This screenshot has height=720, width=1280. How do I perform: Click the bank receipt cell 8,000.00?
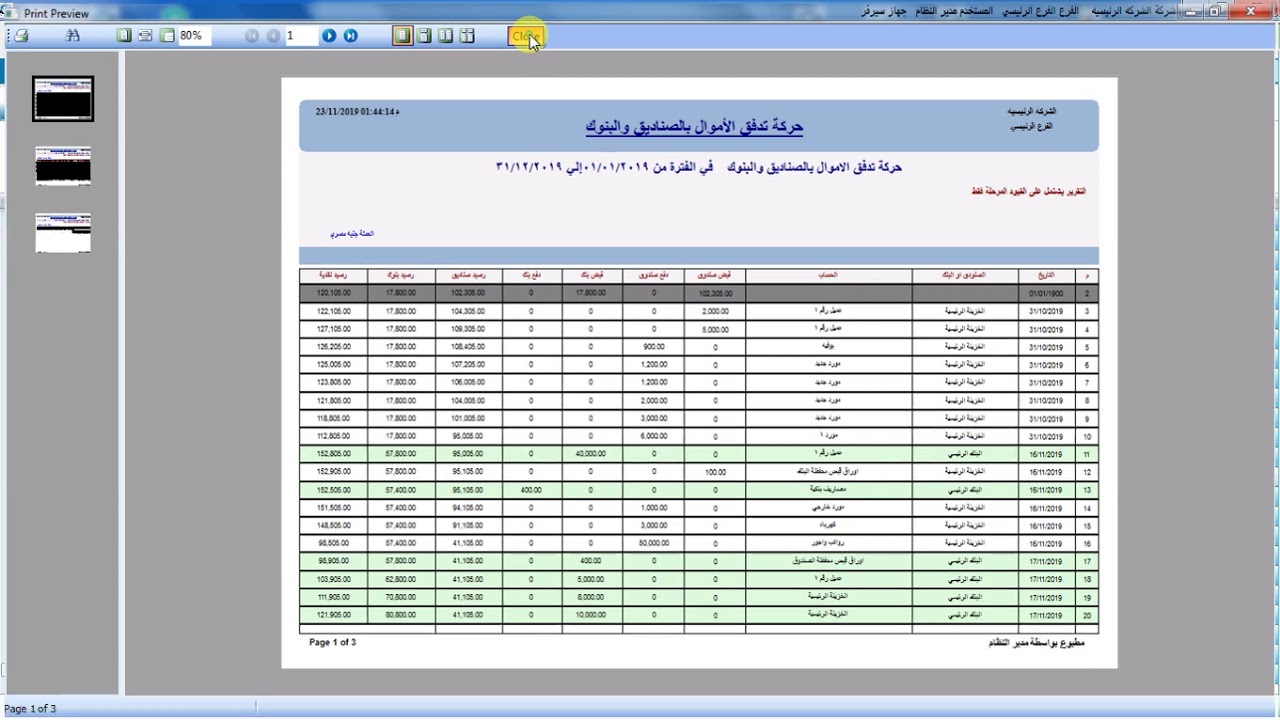591,597
